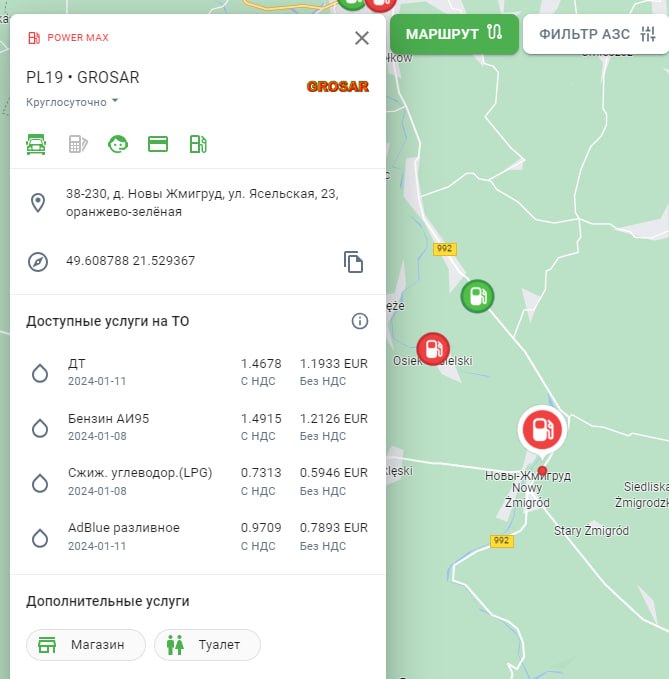Copy the station coordinates
This screenshot has width=669, height=679.
point(353,262)
